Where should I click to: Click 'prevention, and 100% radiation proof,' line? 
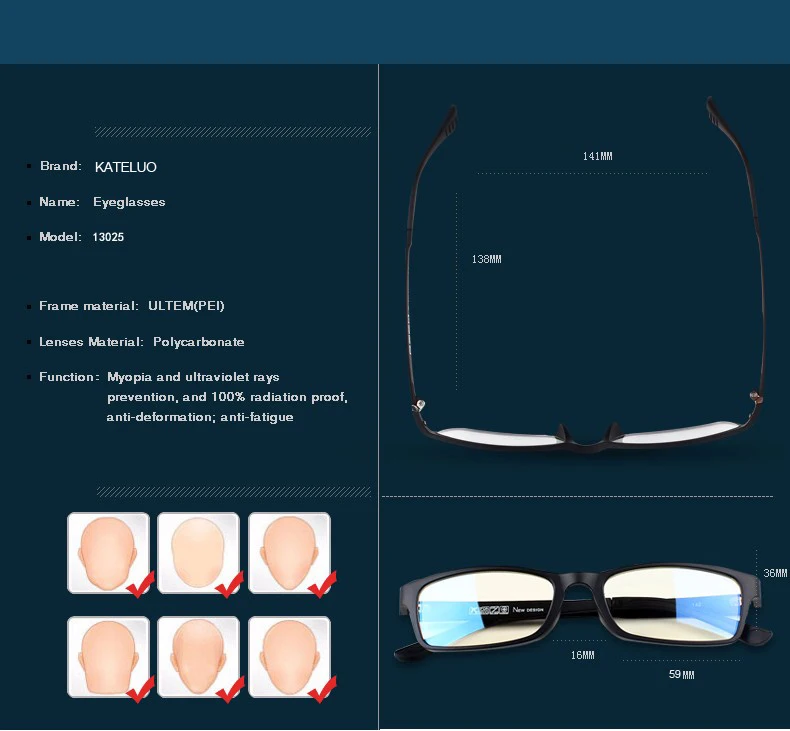point(227,397)
